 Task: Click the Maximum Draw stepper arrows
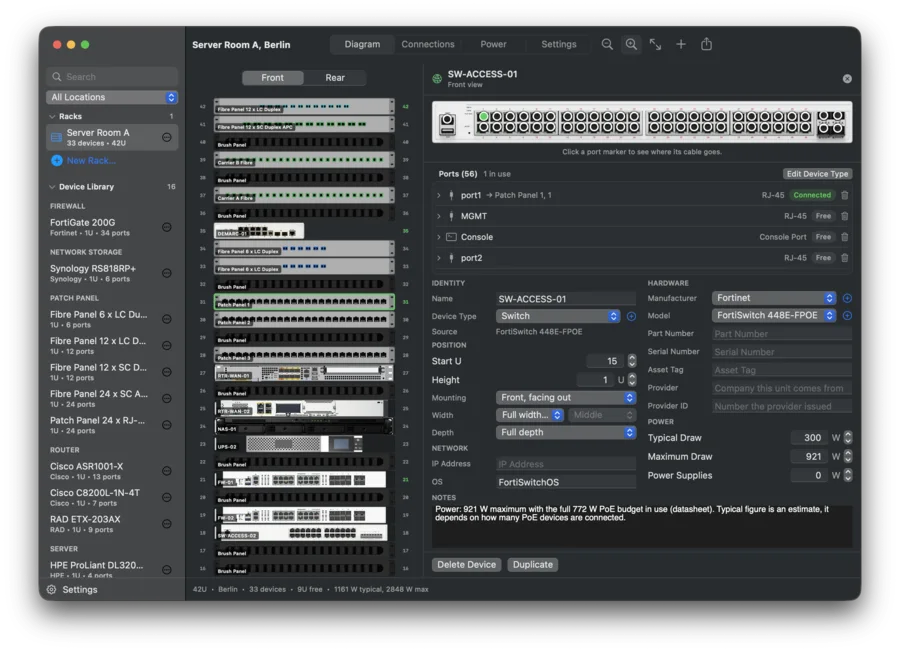pos(848,457)
